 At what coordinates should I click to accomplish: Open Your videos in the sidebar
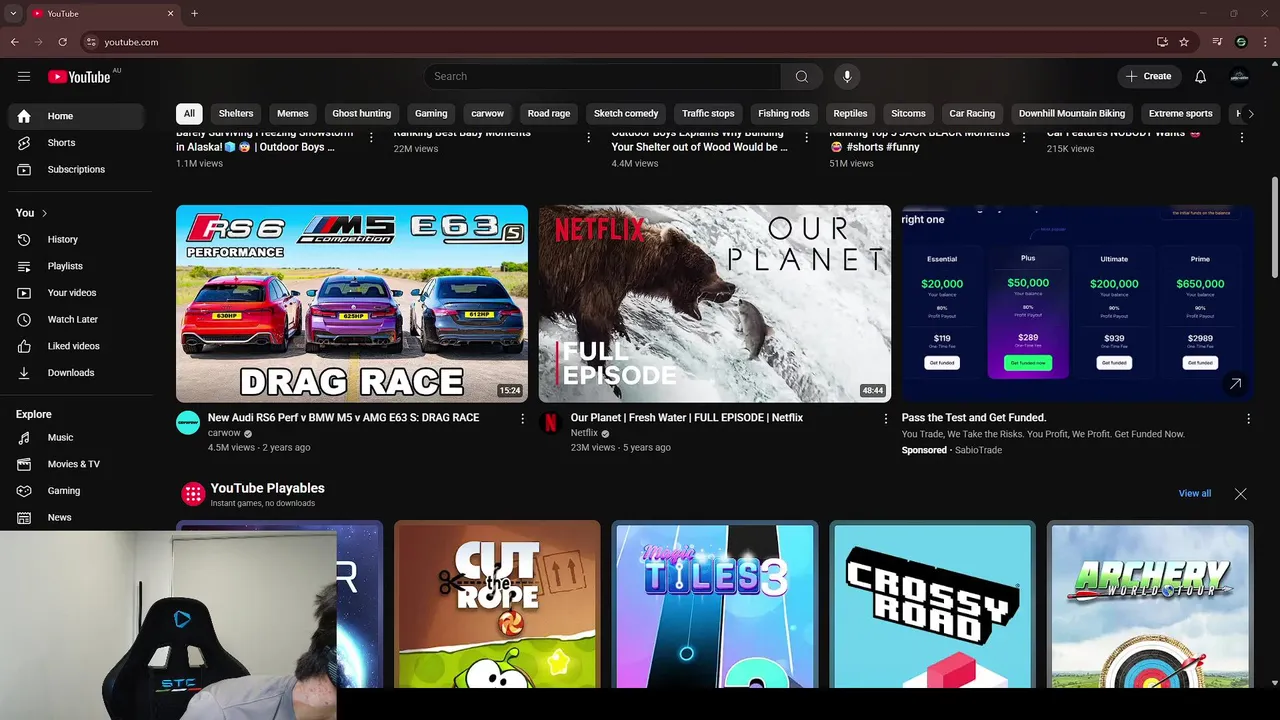[78, 293]
